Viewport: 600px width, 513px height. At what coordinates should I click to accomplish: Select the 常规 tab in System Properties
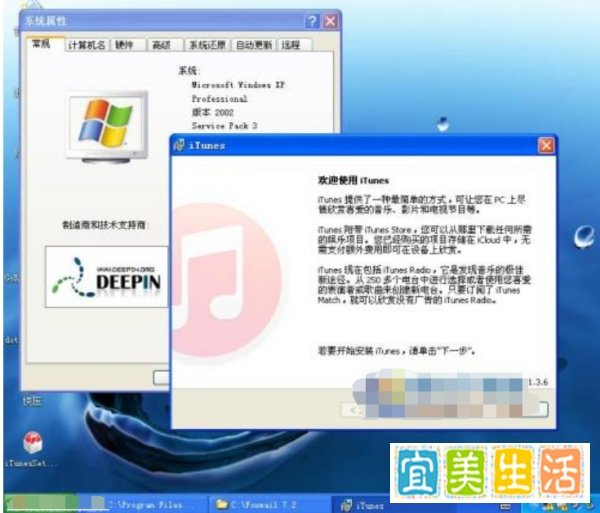pos(43,44)
